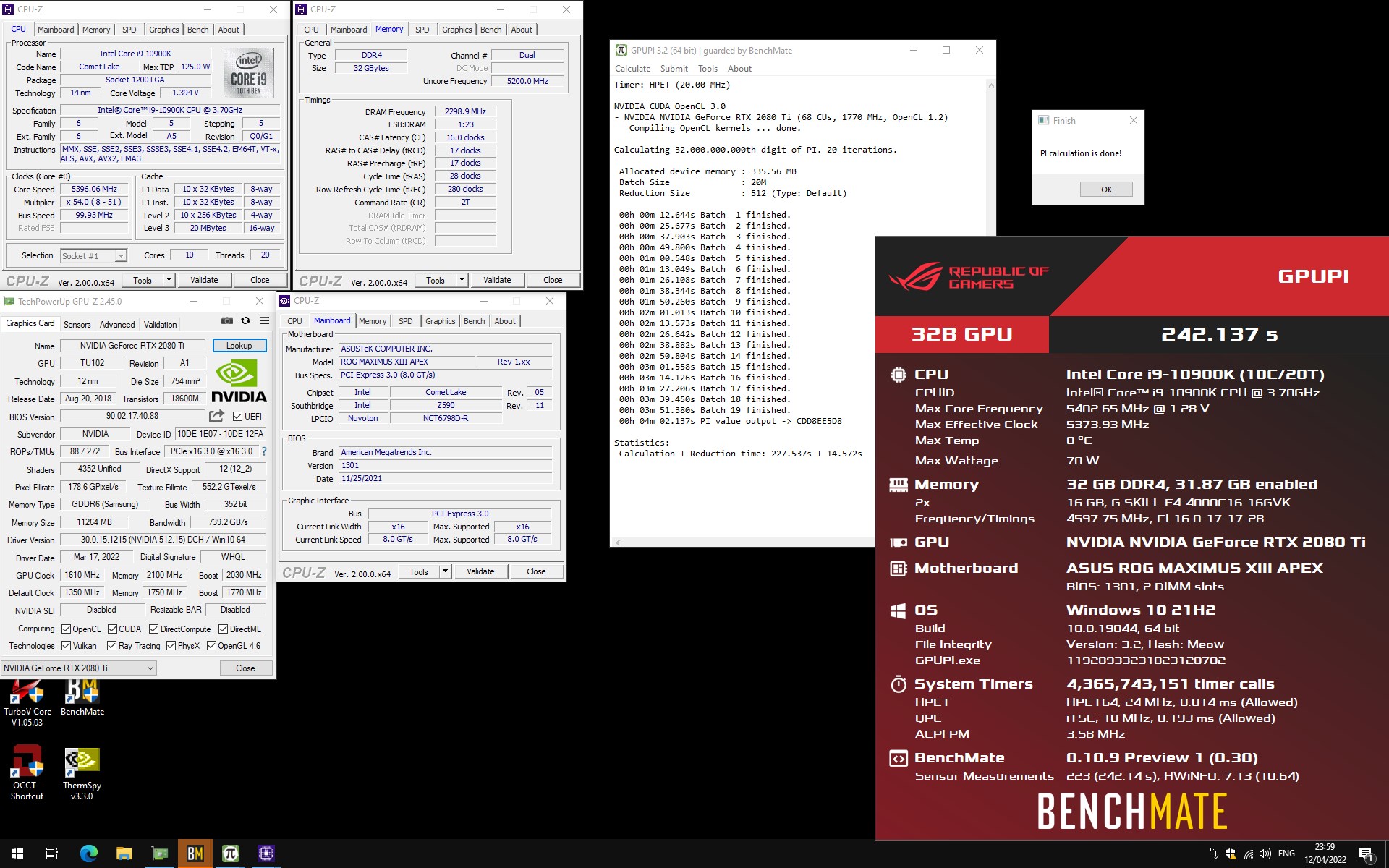Click Tools button in CPU-Z Mainboard window
This screenshot has width=1389, height=868.
[x=419, y=572]
